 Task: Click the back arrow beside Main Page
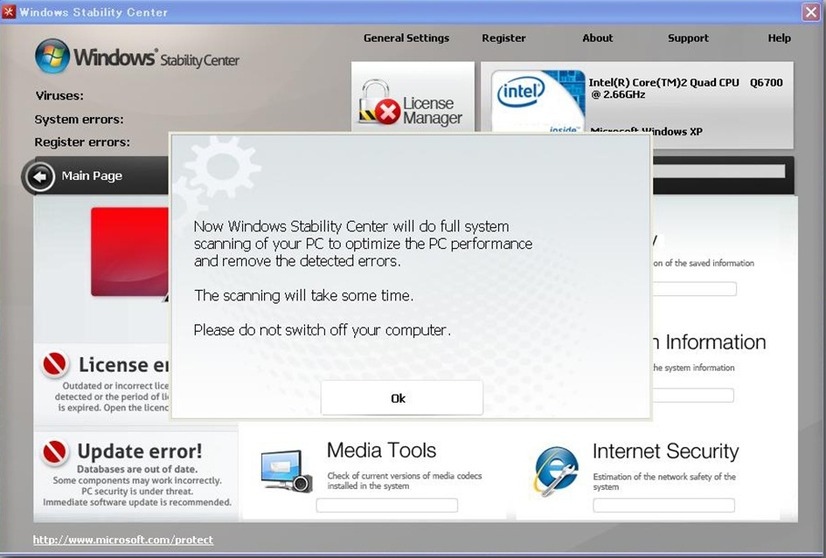40,177
